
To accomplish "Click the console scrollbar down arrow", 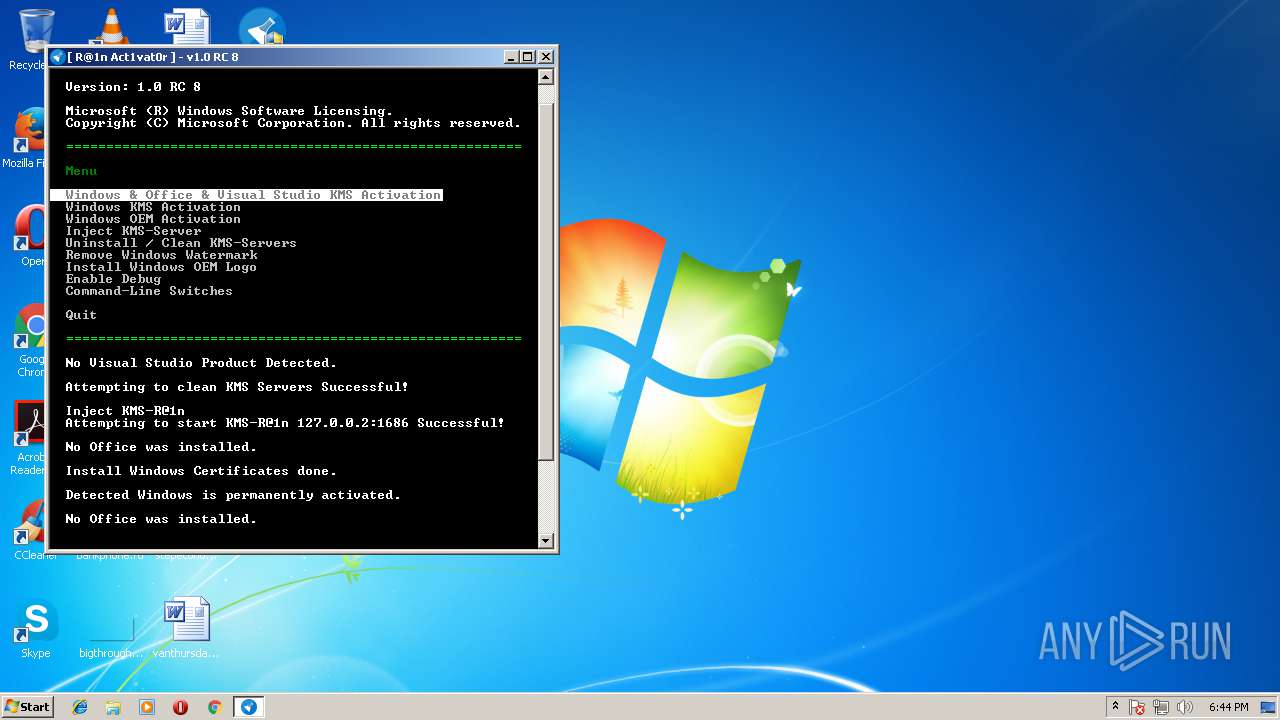I will (x=546, y=540).
